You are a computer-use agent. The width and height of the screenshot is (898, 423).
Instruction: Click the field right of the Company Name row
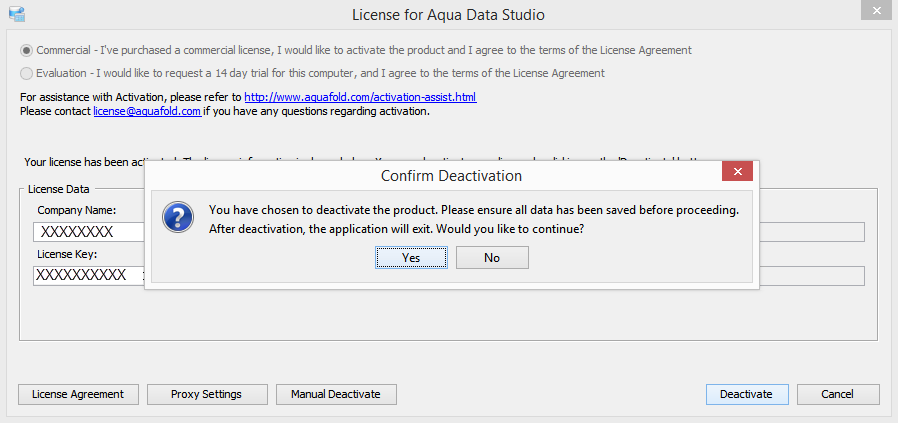click(x=810, y=232)
